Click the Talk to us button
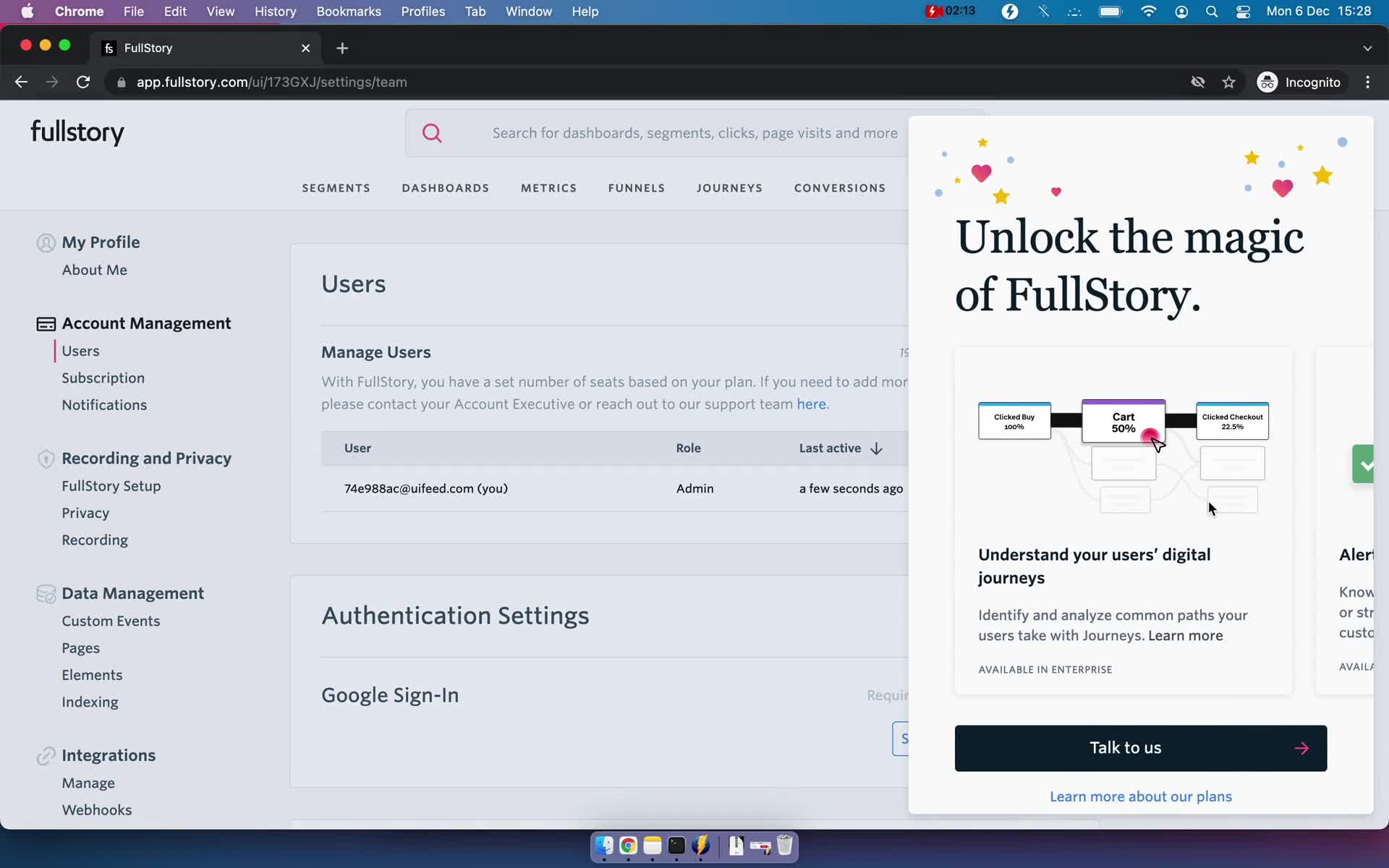This screenshot has width=1389, height=868. click(x=1141, y=749)
